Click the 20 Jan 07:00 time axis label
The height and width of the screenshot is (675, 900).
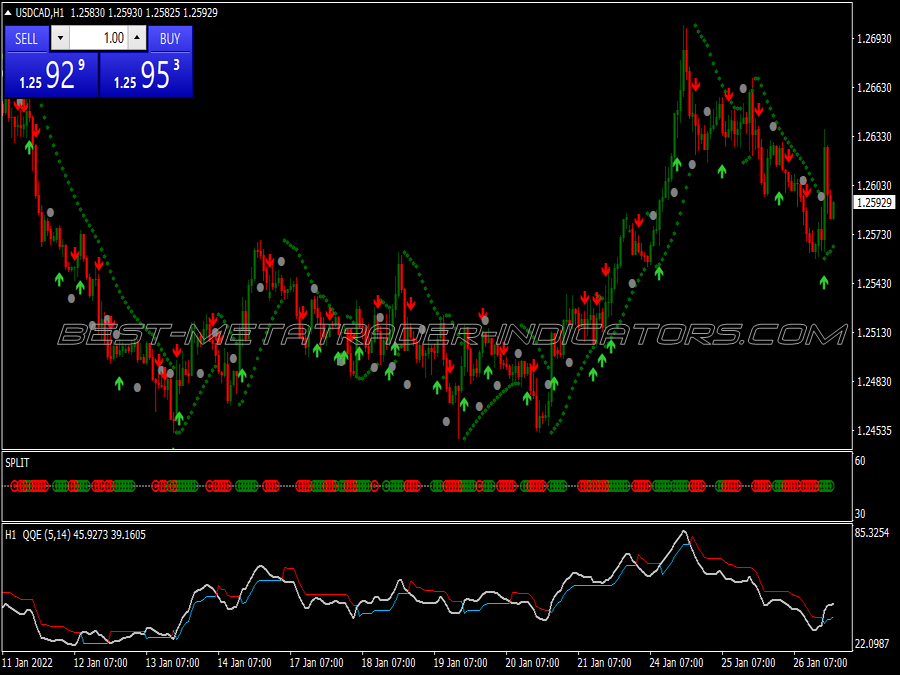pos(532,663)
